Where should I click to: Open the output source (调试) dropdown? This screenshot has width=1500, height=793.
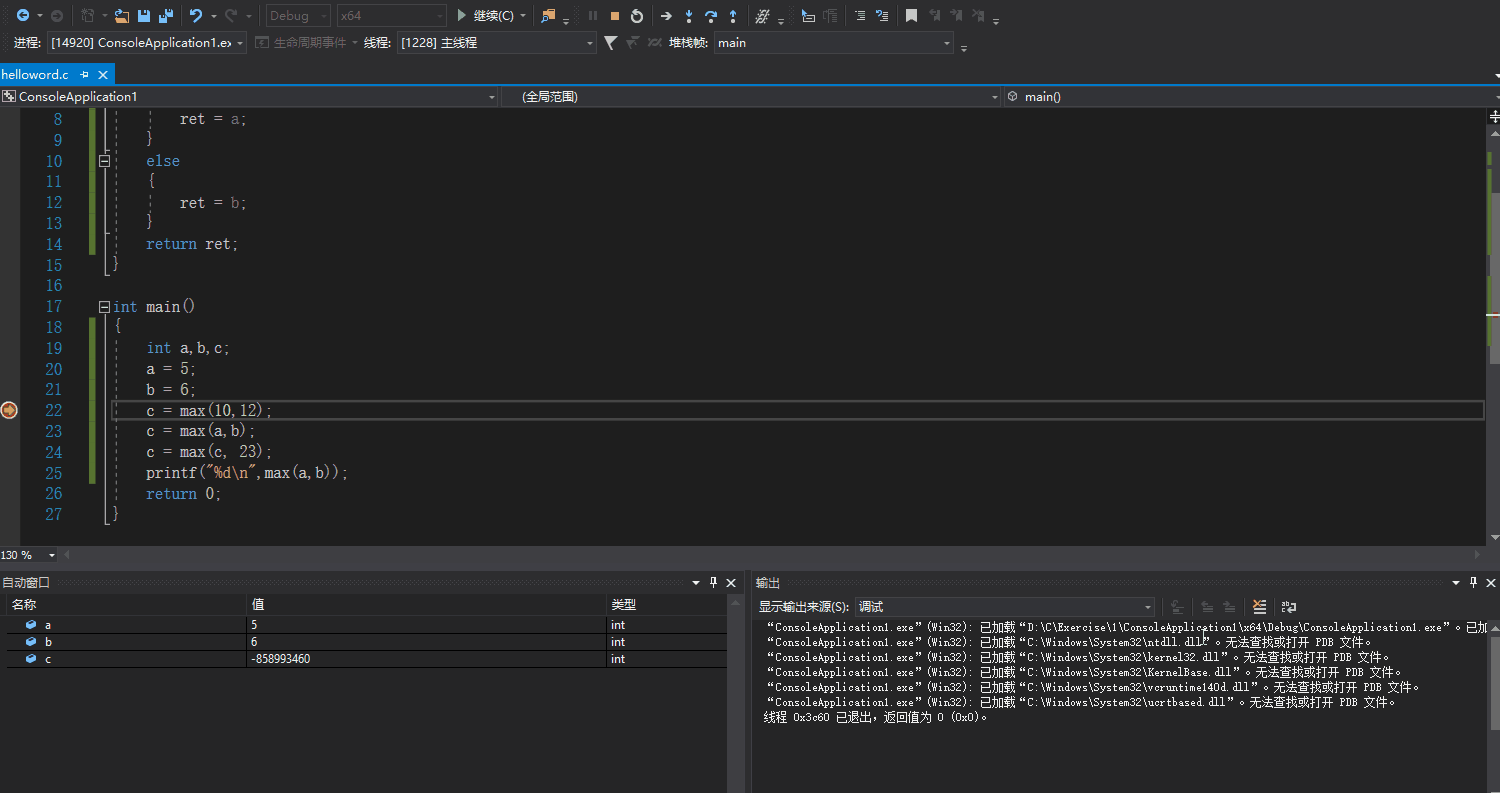pos(1005,607)
